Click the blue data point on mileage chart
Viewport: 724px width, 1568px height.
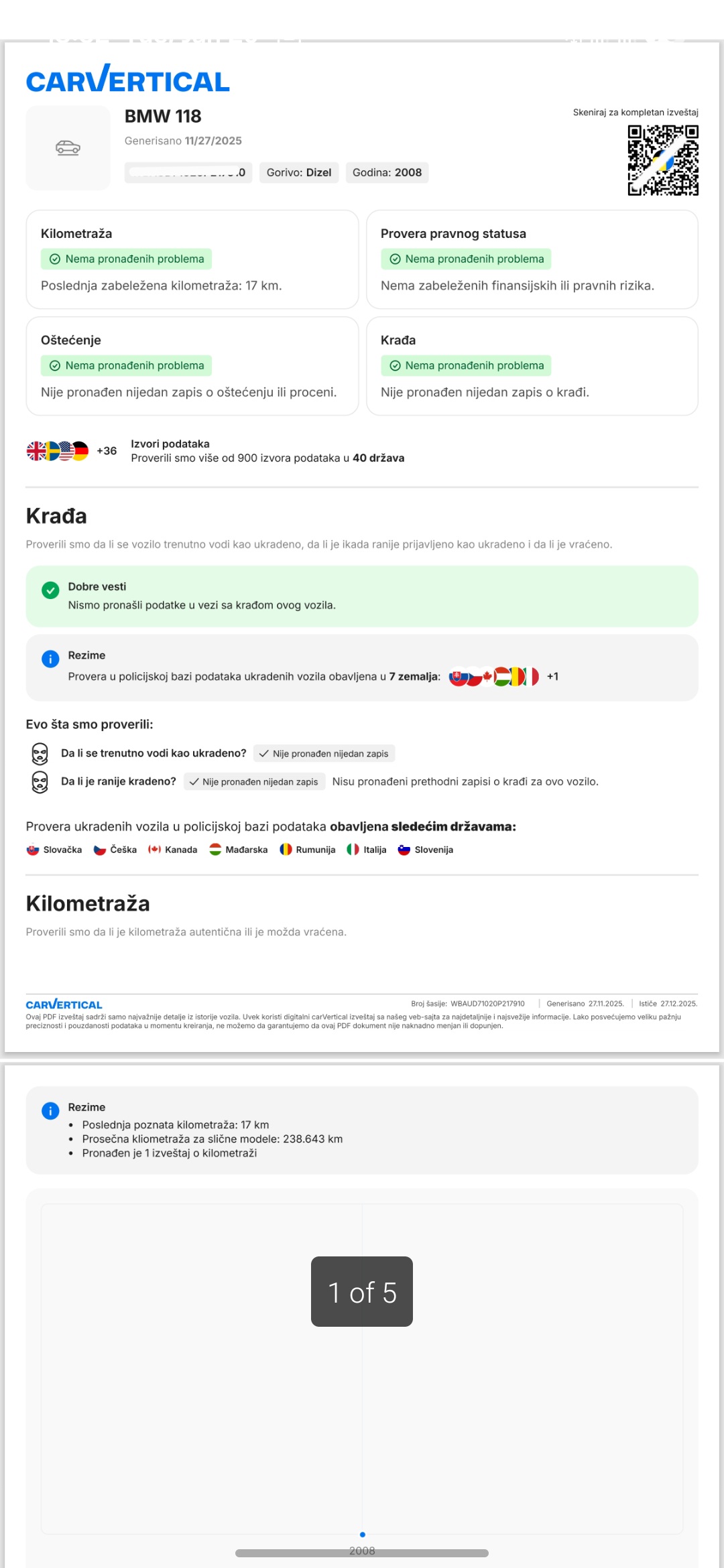point(363,1534)
